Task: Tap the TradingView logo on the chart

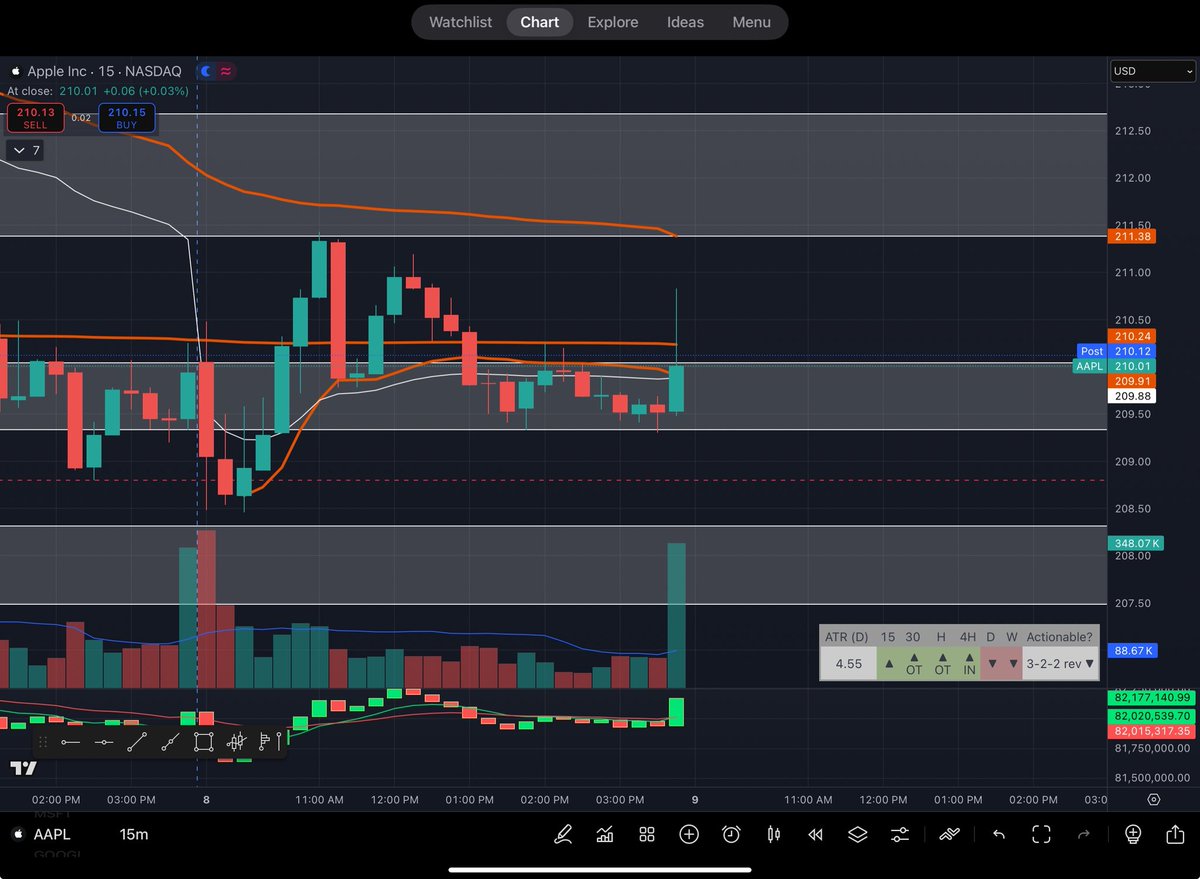Action: (24, 768)
